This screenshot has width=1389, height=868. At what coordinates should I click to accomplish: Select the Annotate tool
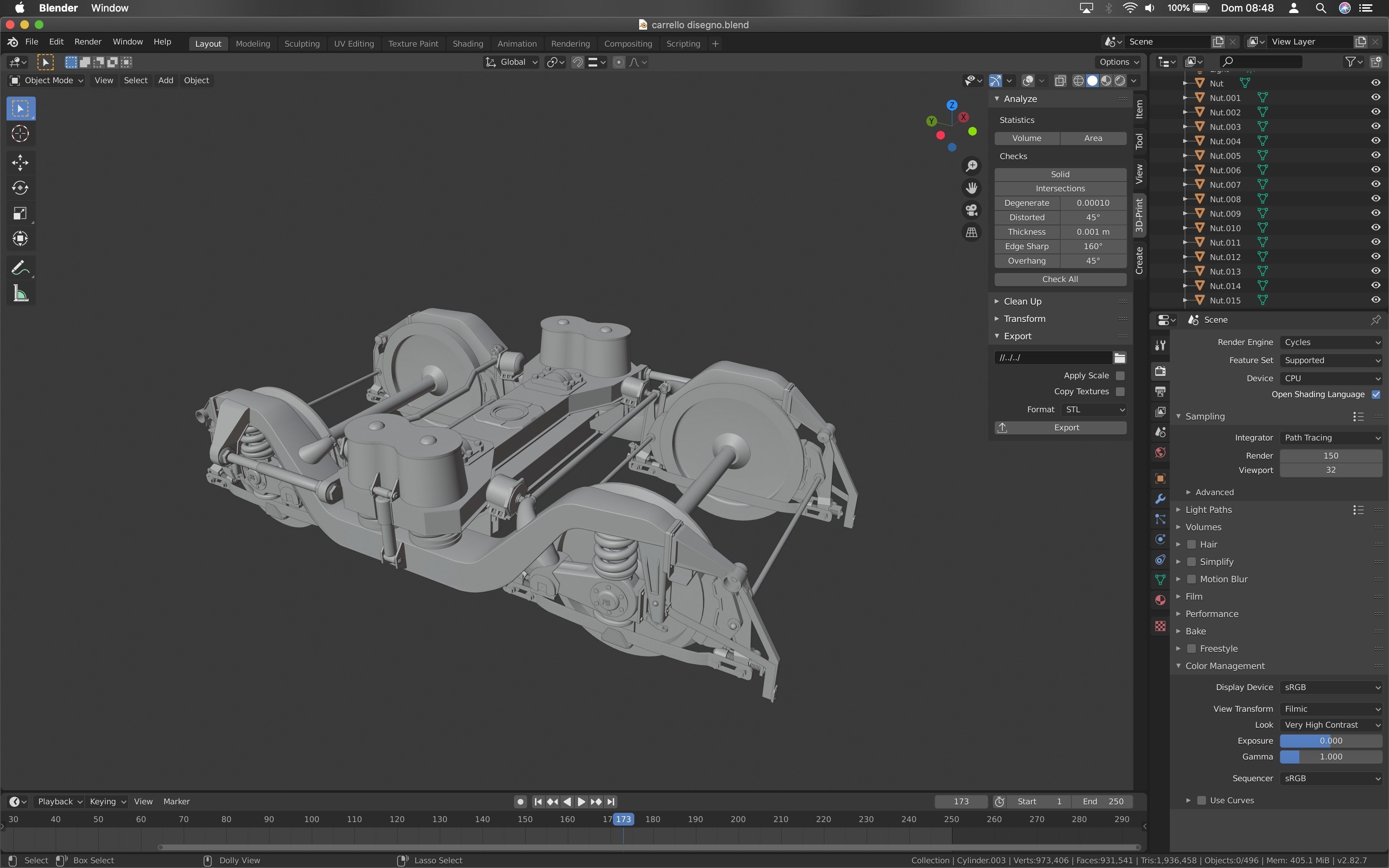[x=21, y=268]
